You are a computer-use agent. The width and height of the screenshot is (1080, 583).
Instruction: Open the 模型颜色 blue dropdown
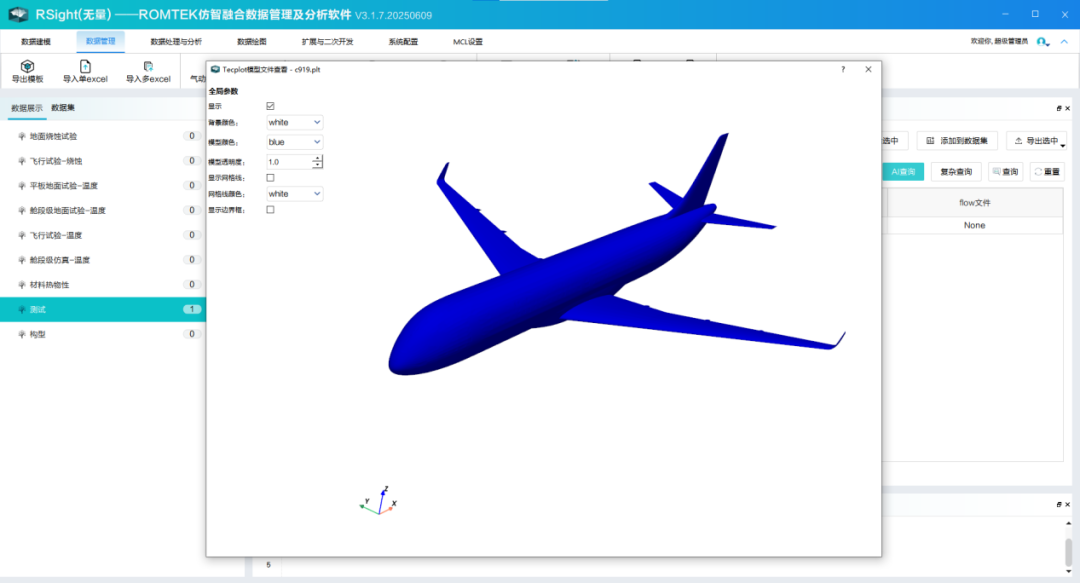click(x=295, y=142)
